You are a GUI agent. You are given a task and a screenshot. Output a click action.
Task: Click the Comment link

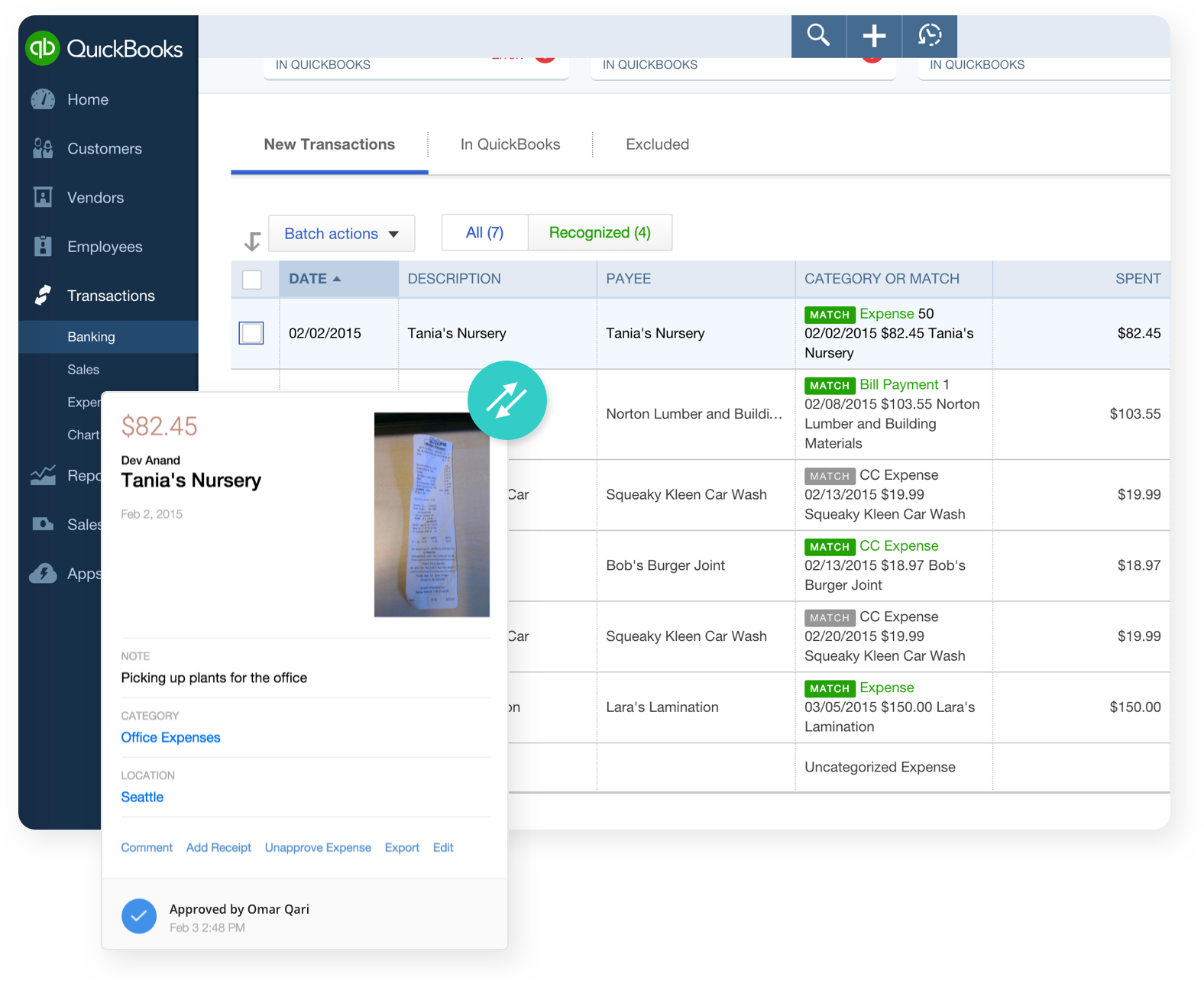pos(147,847)
